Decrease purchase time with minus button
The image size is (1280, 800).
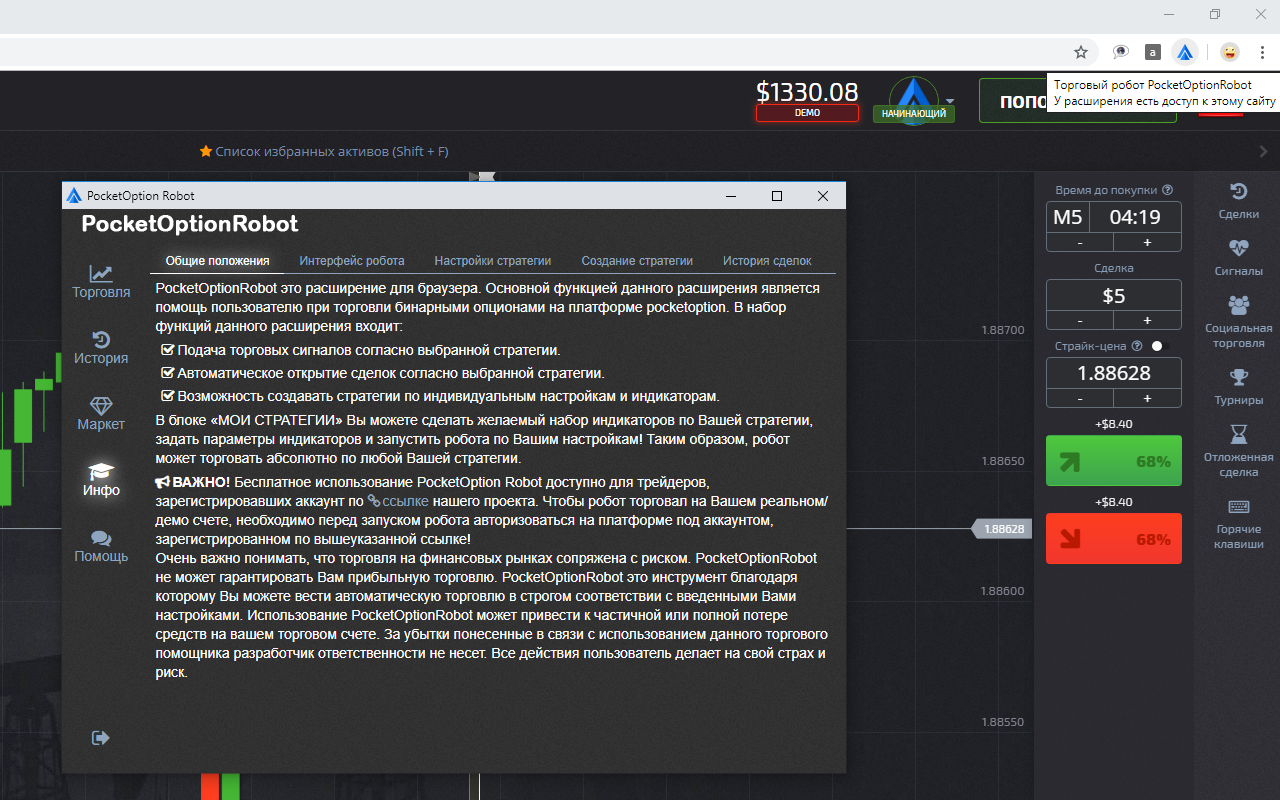coord(1080,243)
